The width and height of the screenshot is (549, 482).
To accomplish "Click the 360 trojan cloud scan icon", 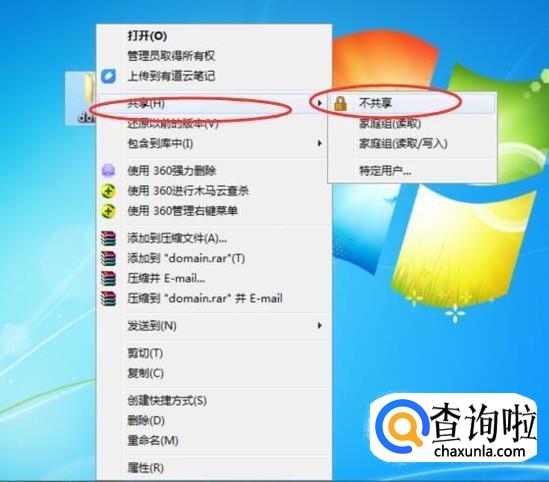I will [109, 191].
